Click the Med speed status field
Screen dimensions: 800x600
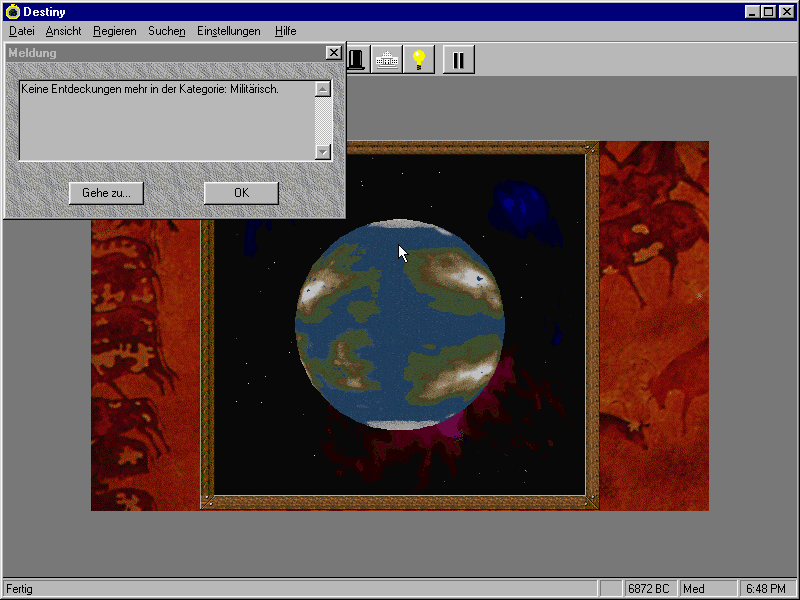(x=707, y=589)
